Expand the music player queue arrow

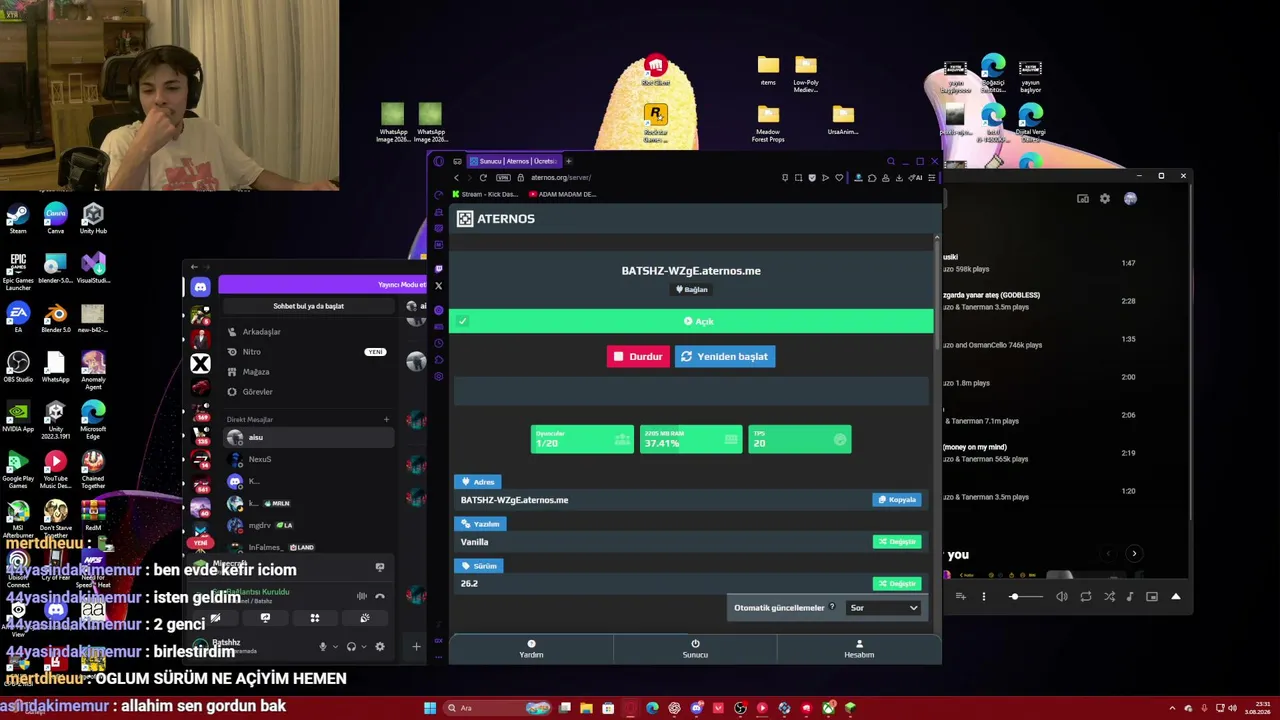[x=1176, y=597]
